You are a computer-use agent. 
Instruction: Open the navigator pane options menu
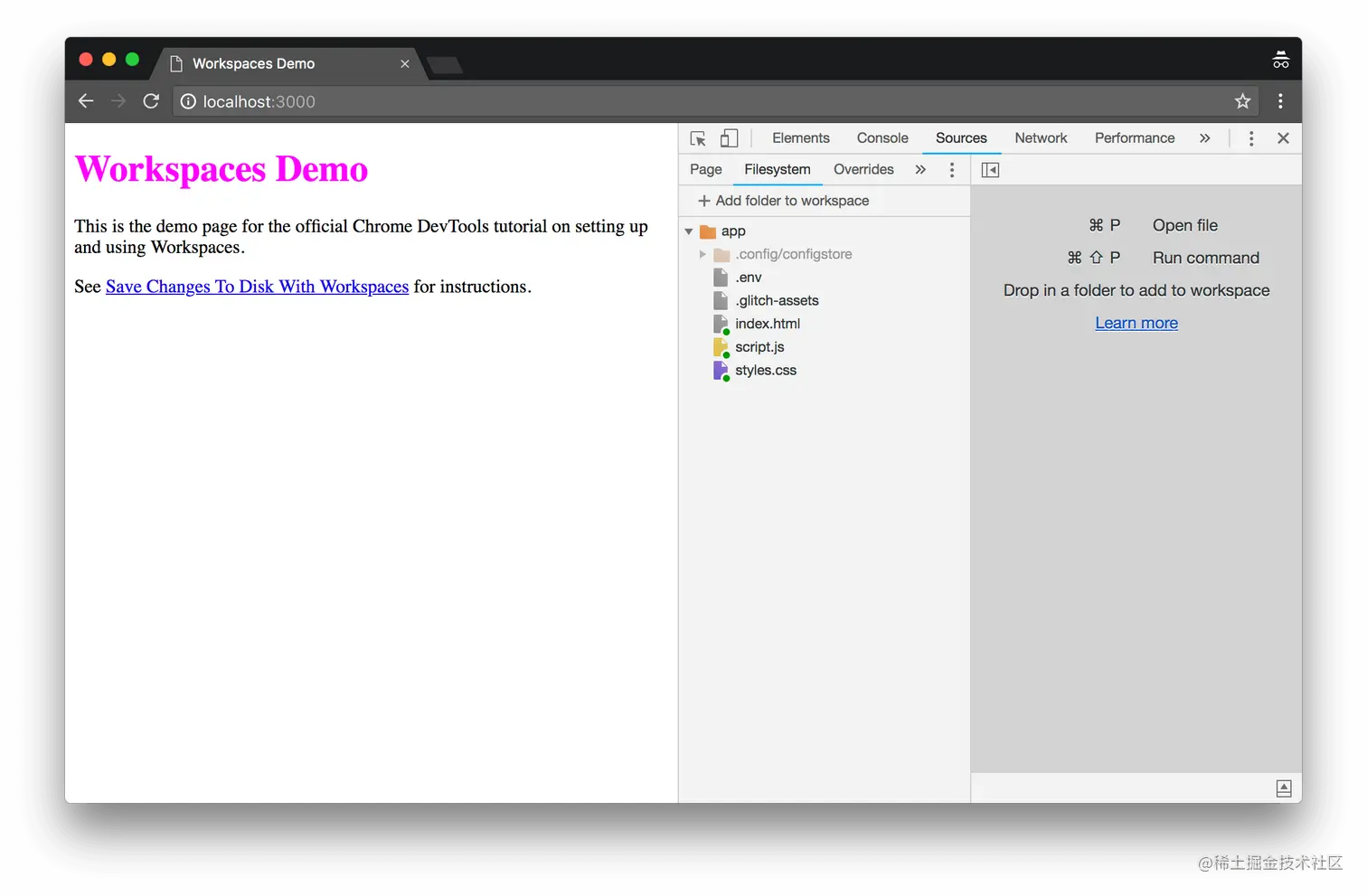click(952, 170)
